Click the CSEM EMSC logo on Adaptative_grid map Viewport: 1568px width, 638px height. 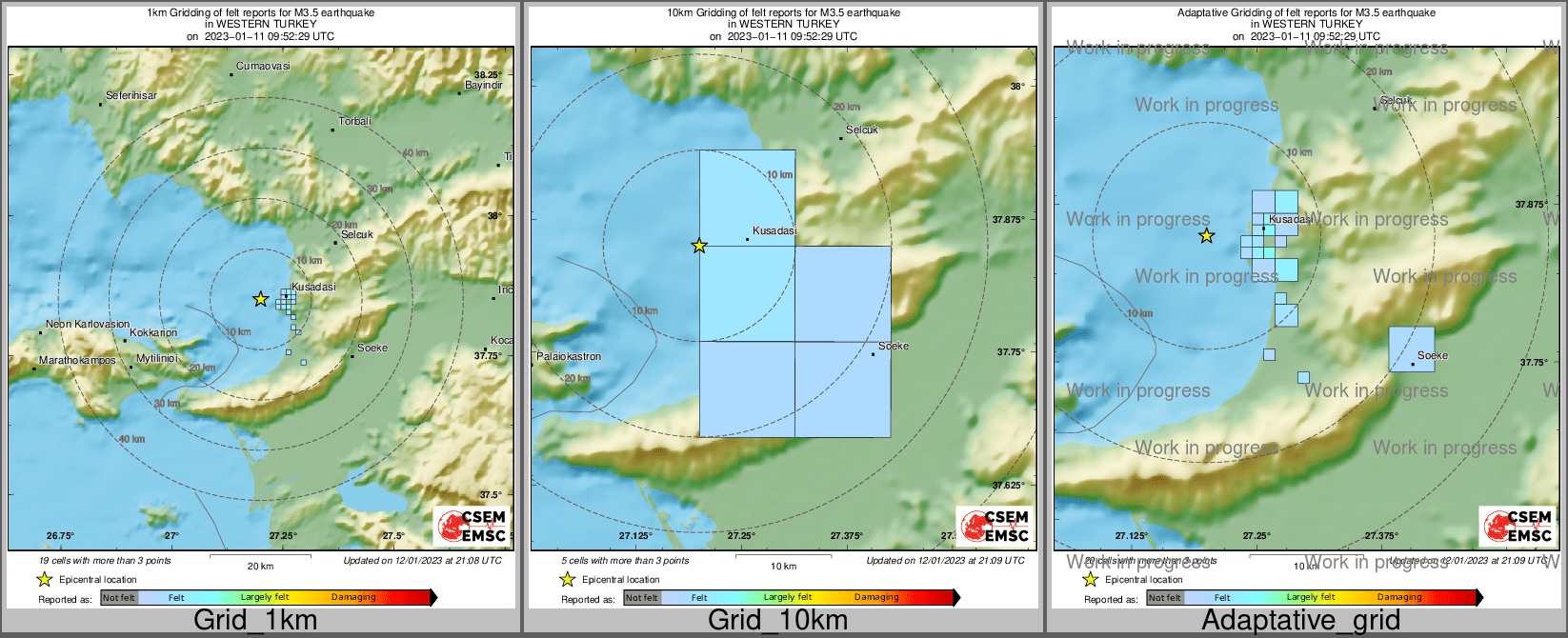[1518, 526]
